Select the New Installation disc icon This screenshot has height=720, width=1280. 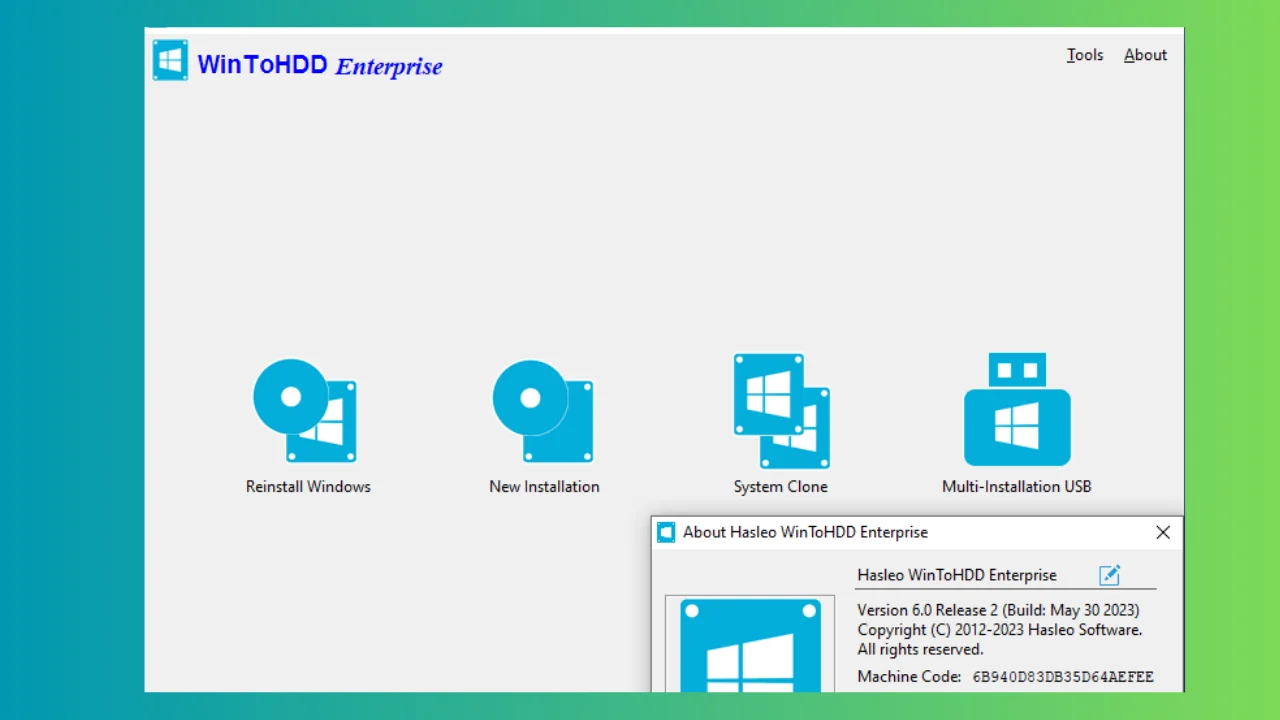544,410
